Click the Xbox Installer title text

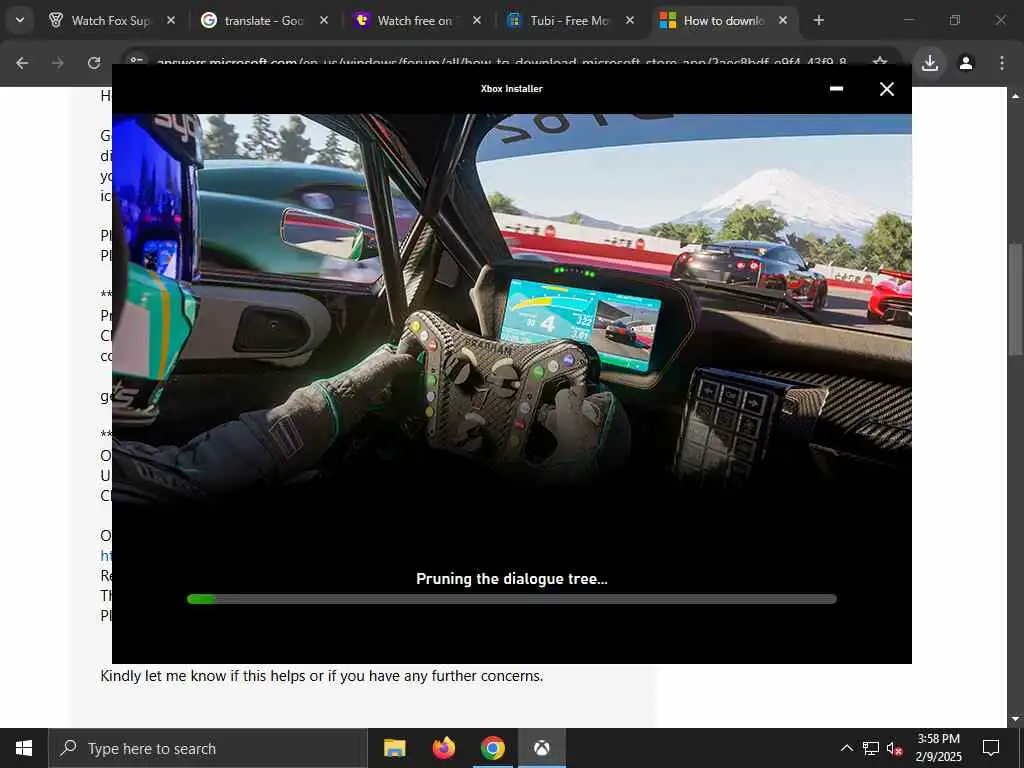point(511,89)
